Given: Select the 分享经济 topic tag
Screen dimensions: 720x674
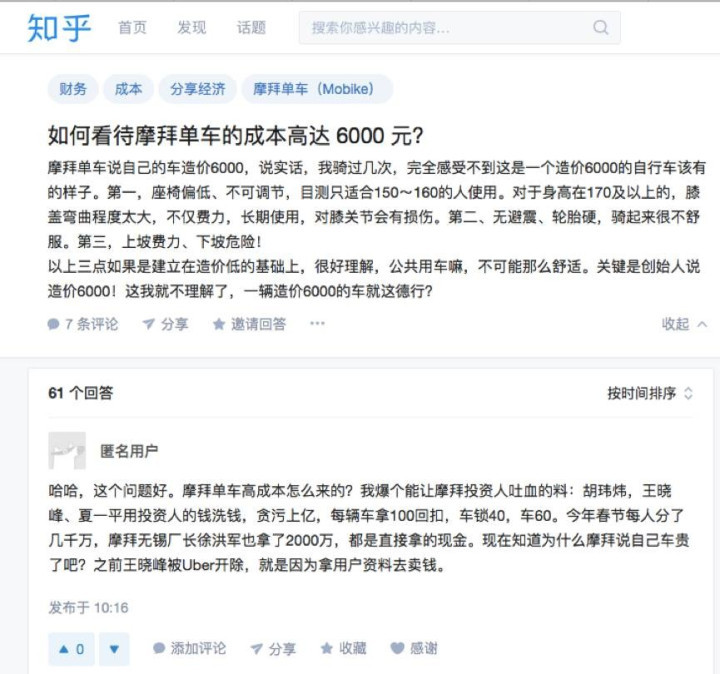Looking at the screenshot, I should (198, 89).
